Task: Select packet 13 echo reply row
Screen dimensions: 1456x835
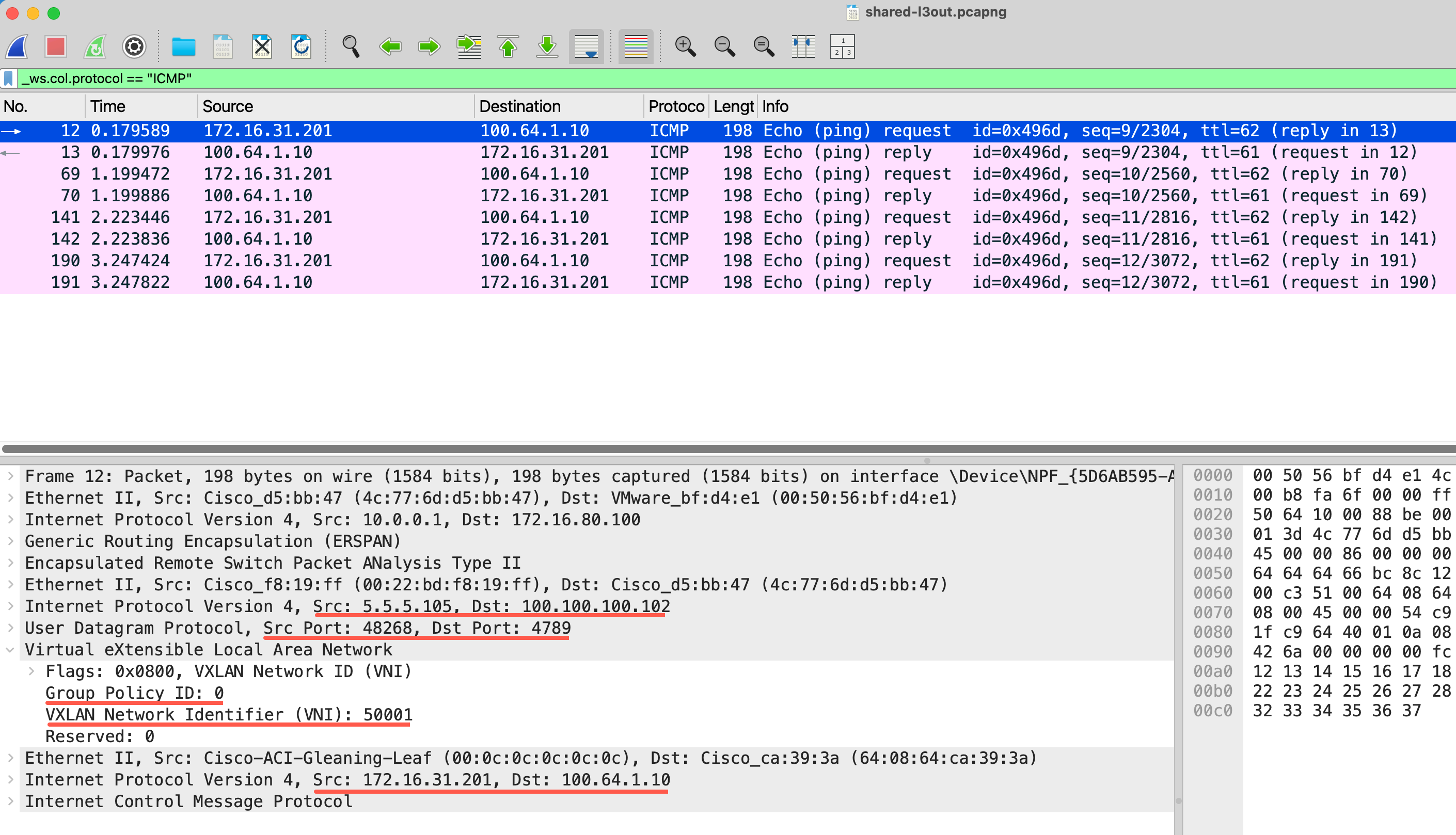Action: pyautogui.click(x=728, y=153)
